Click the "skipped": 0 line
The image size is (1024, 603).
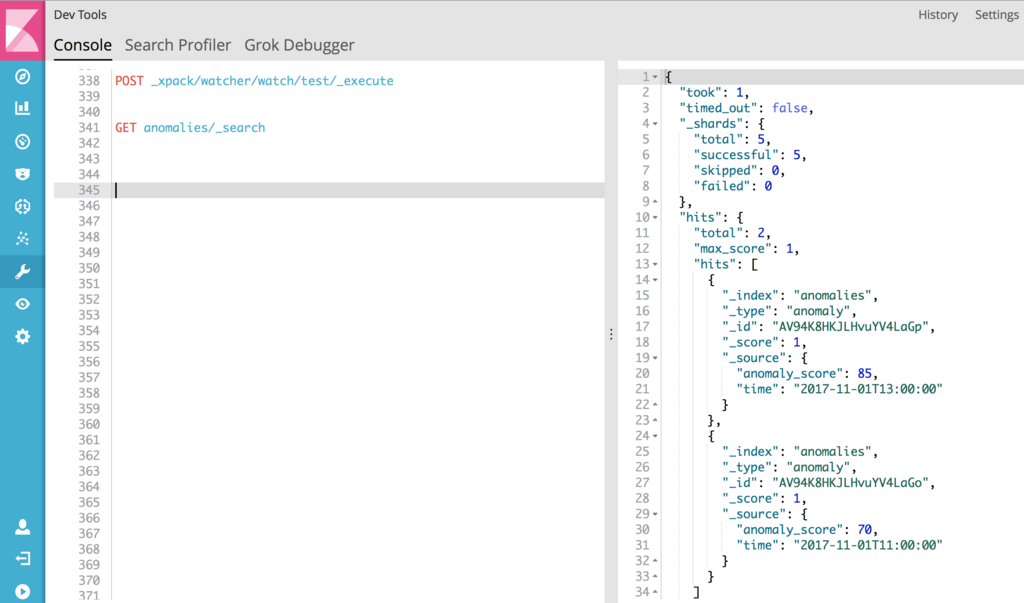pyautogui.click(x=739, y=171)
